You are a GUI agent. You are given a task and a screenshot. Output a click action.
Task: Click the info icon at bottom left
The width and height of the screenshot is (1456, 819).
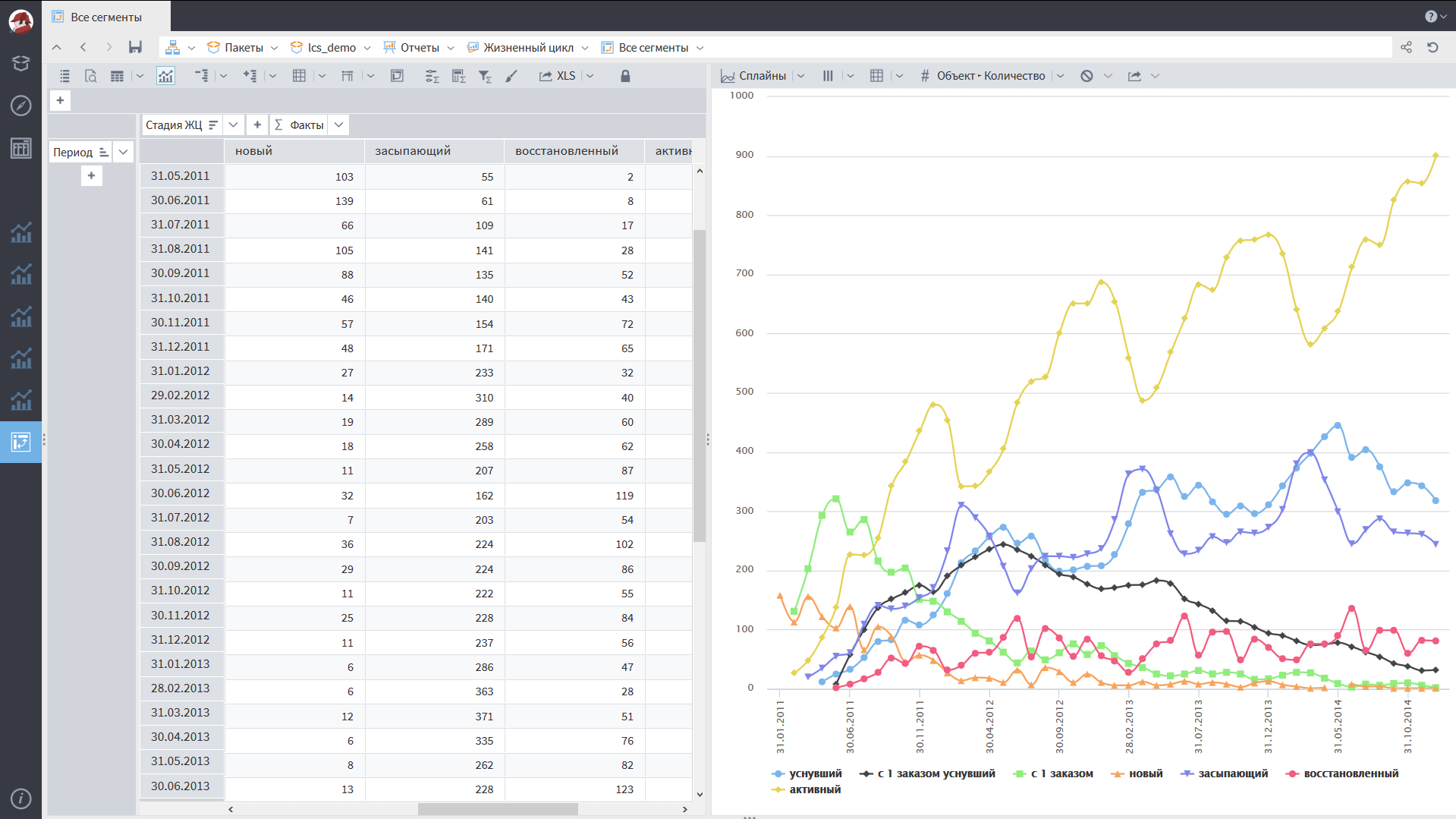(20, 798)
